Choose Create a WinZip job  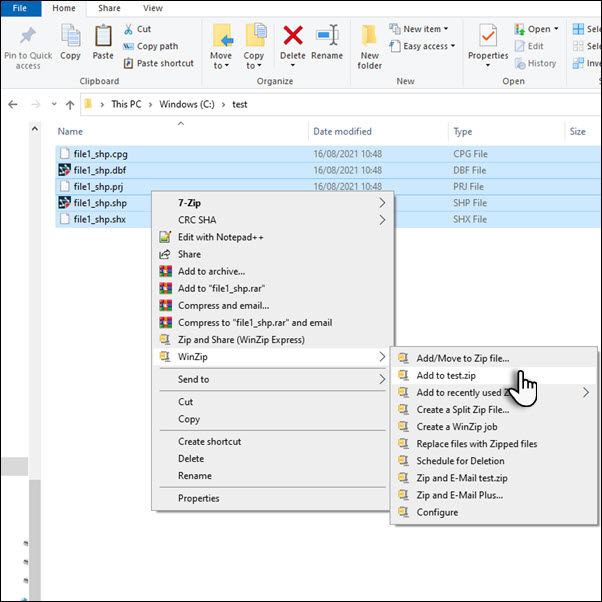(494, 427)
